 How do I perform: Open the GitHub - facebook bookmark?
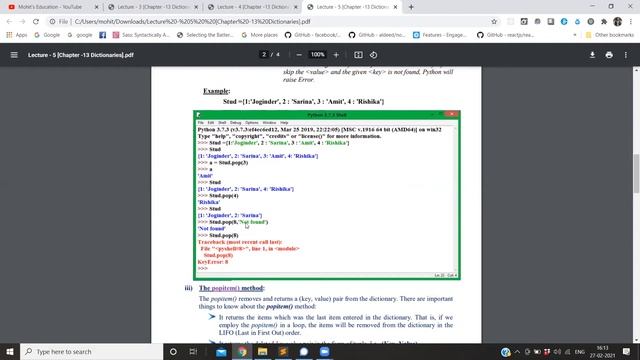313,35
